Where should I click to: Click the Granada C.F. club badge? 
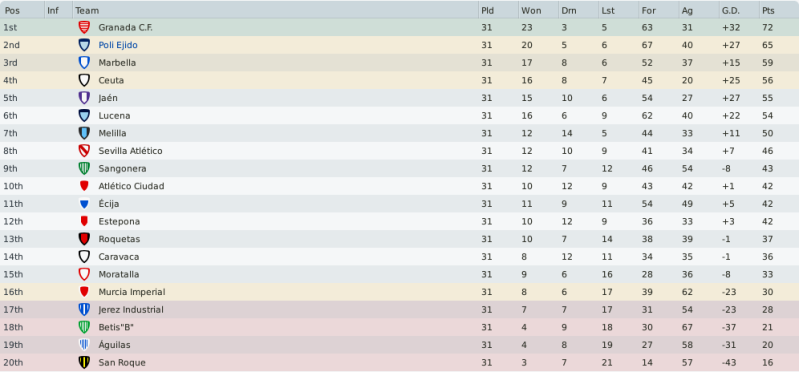(84, 28)
